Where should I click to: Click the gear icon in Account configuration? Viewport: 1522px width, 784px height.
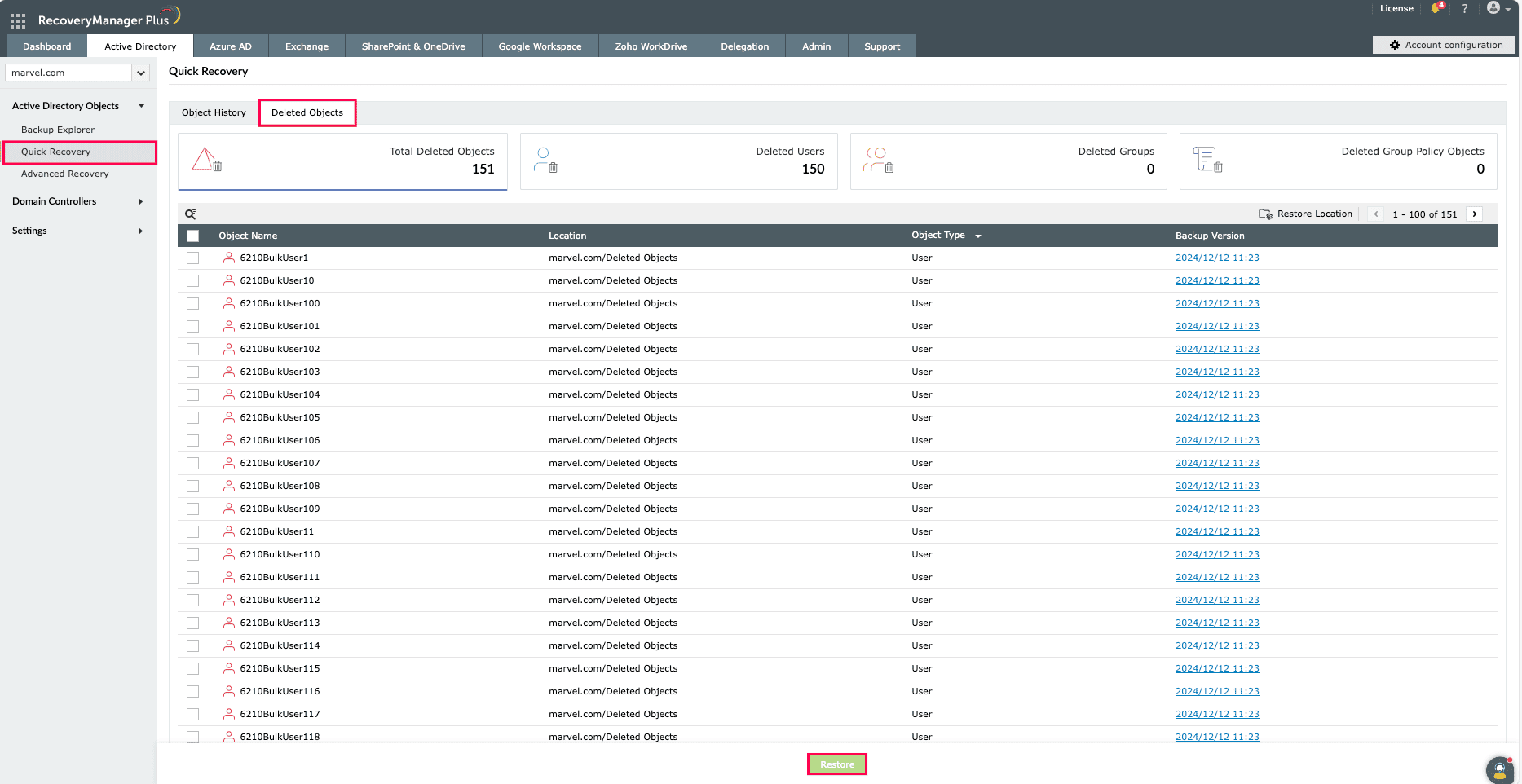pyautogui.click(x=1395, y=45)
